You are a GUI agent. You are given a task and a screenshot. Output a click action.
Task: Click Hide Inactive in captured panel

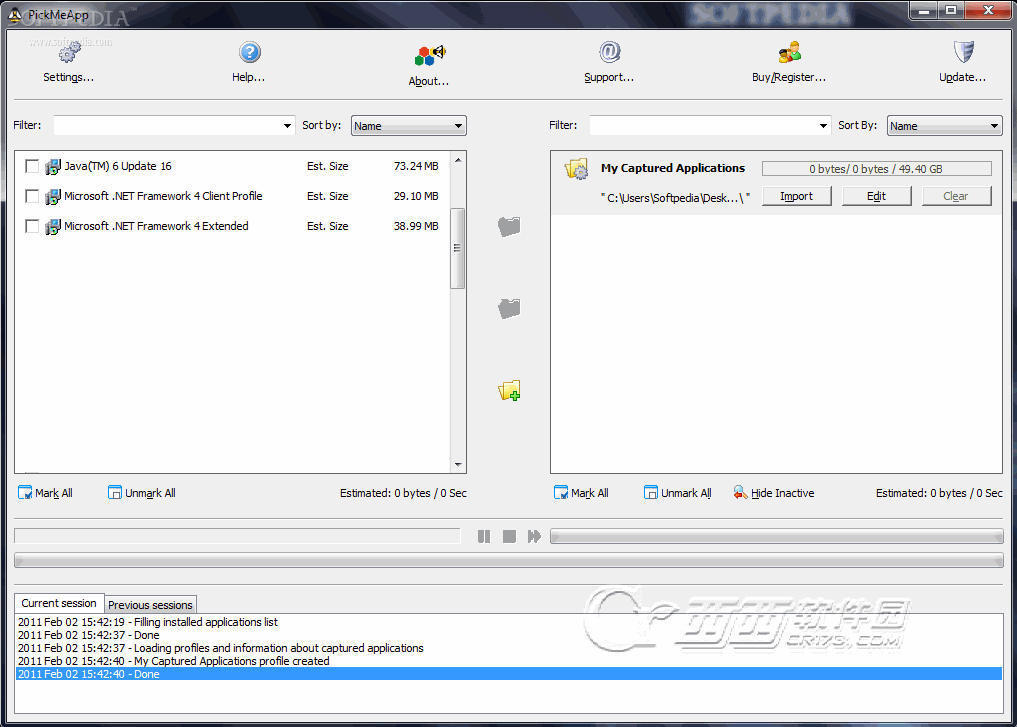(774, 493)
